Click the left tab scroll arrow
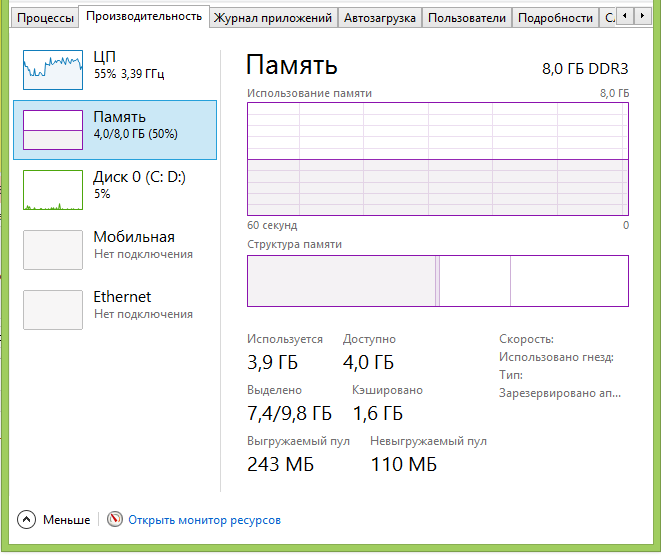Image resolution: width=661 pixels, height=557 pixels. 625,16
